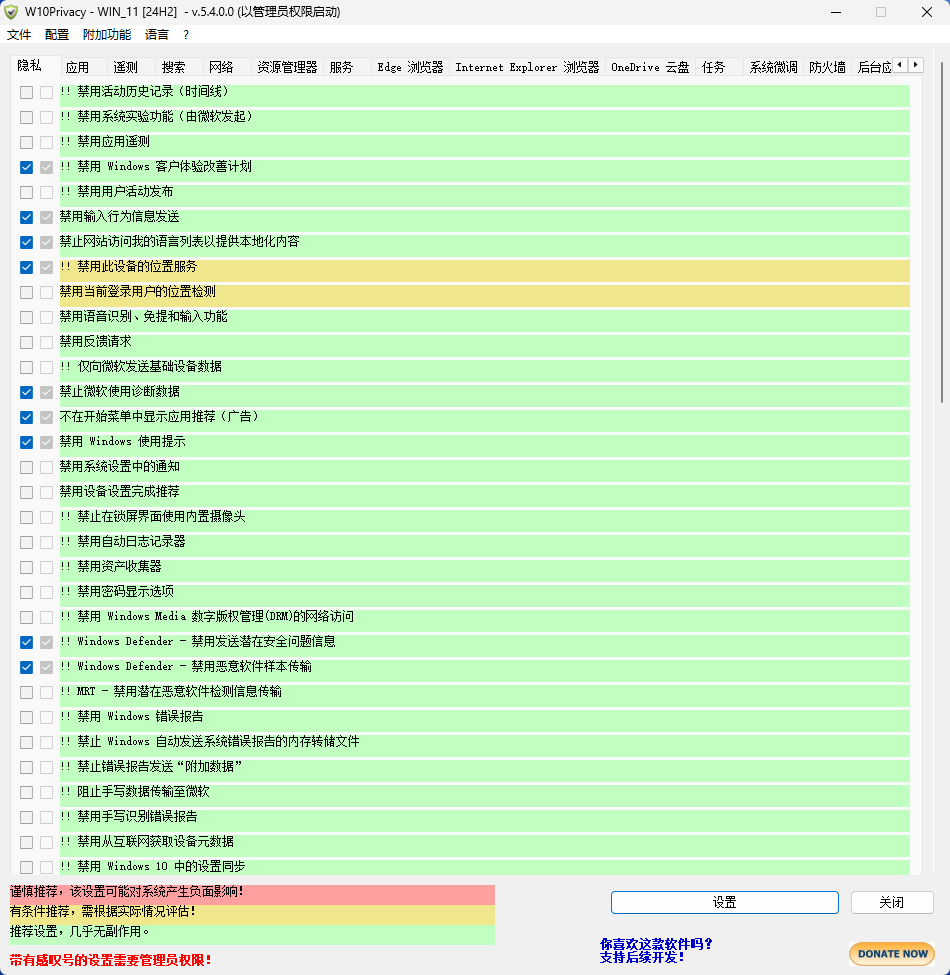The height and width of the screenshot is (975, 950).
Task: Uncheck 禁用输入行为信息发送 checkbox
Action: [x=26, y=217]
